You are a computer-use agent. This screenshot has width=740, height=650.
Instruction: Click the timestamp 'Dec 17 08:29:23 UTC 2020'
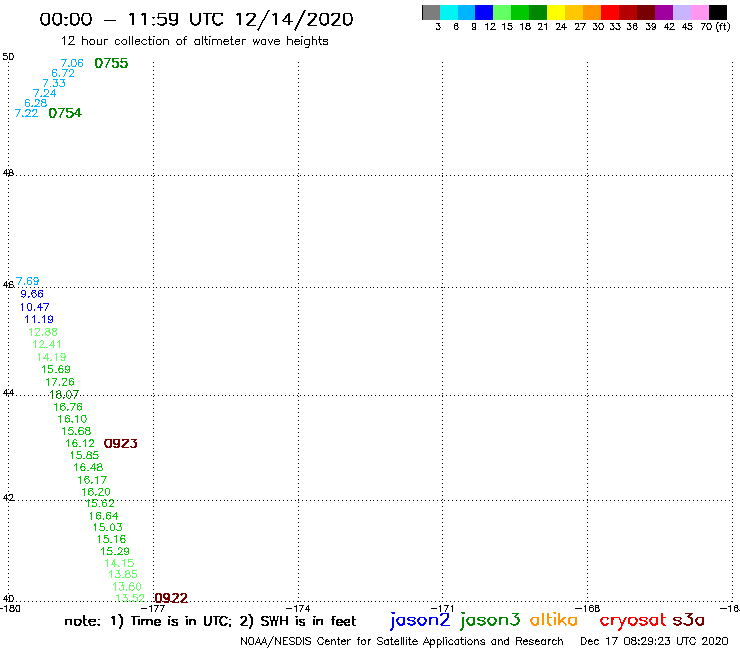coord(654,642)
